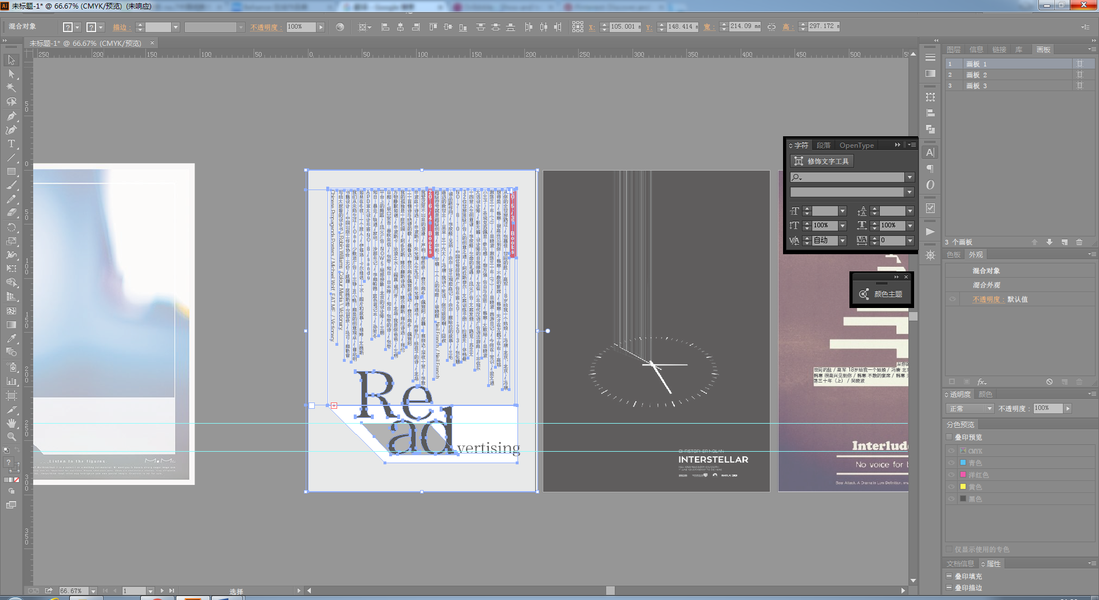Open the Stroke panel icon in dock

(x=930, y=57)
